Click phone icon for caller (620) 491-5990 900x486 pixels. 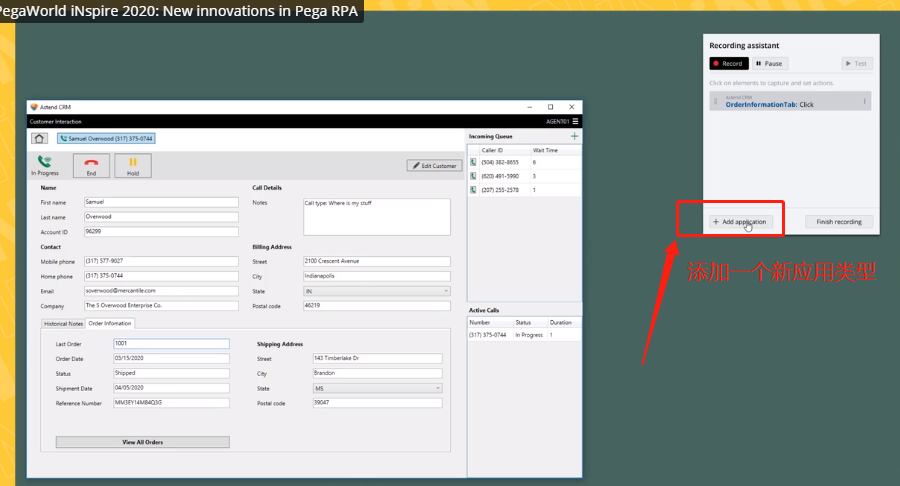coord(473,176)
